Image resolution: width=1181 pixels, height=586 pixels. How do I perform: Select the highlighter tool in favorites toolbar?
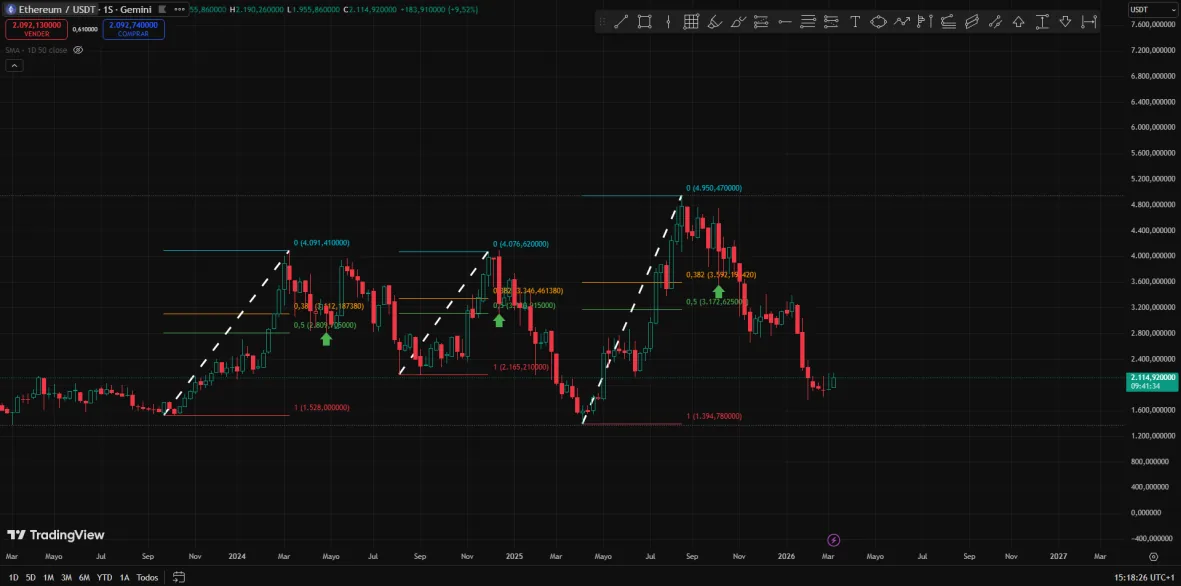pyautogui.click(x=715, y=22)
